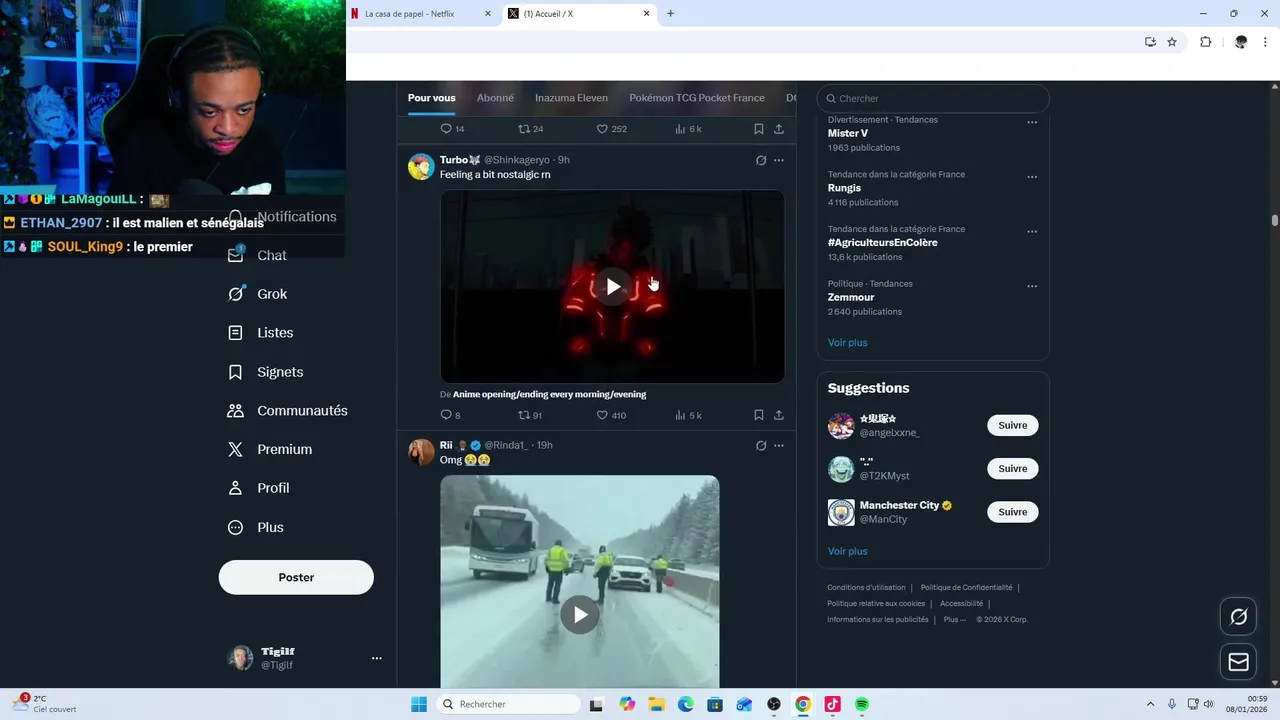
Task: Reply to Turbo's post (8 comments)
Action: [x=450, y=415]
